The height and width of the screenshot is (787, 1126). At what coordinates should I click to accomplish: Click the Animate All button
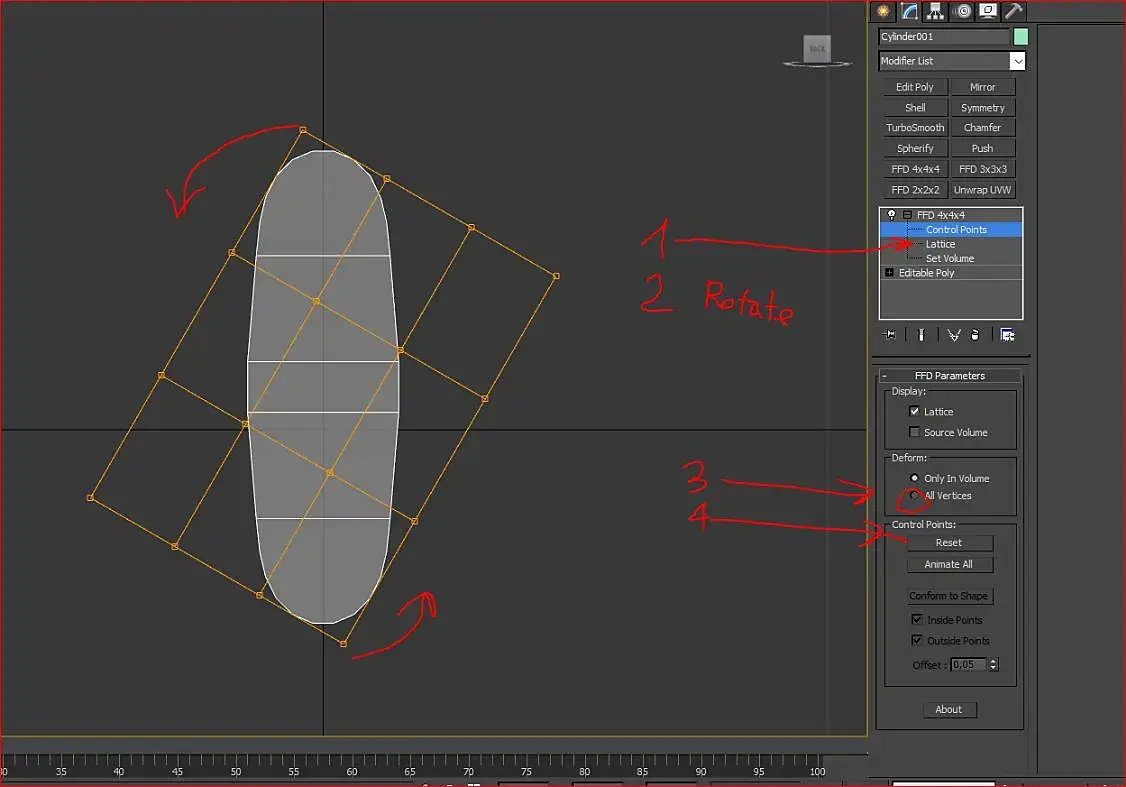(949, 564)
